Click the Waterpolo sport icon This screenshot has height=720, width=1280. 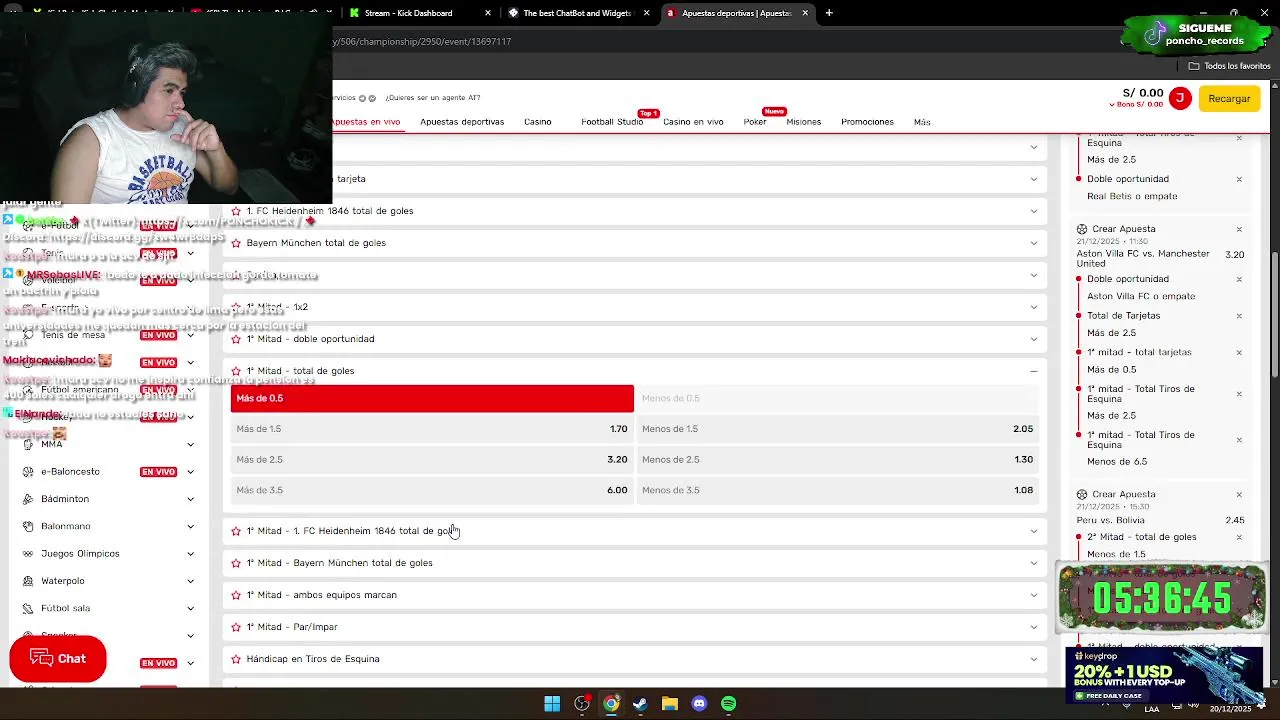coord(28,581)
